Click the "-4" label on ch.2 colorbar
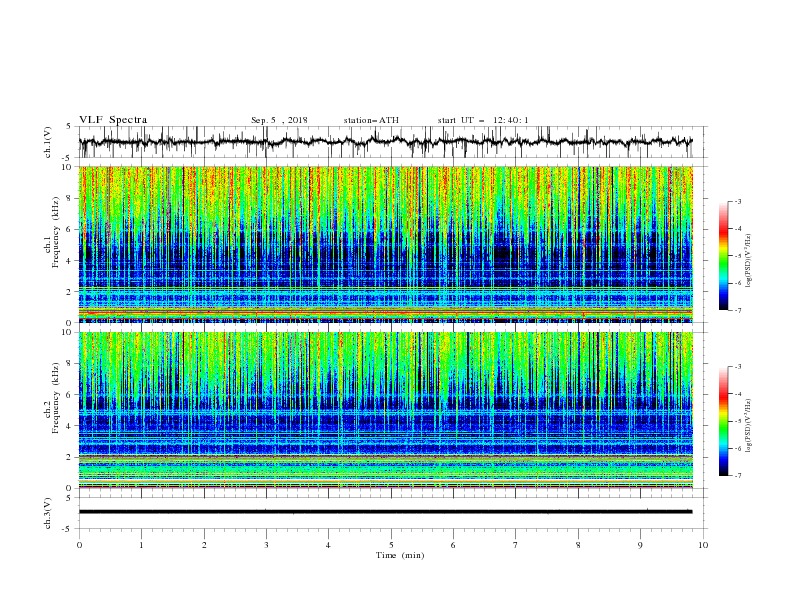Image resolution: width=792 pixels, height=612 pixels. pyautogui.click(x=737, y=394)
